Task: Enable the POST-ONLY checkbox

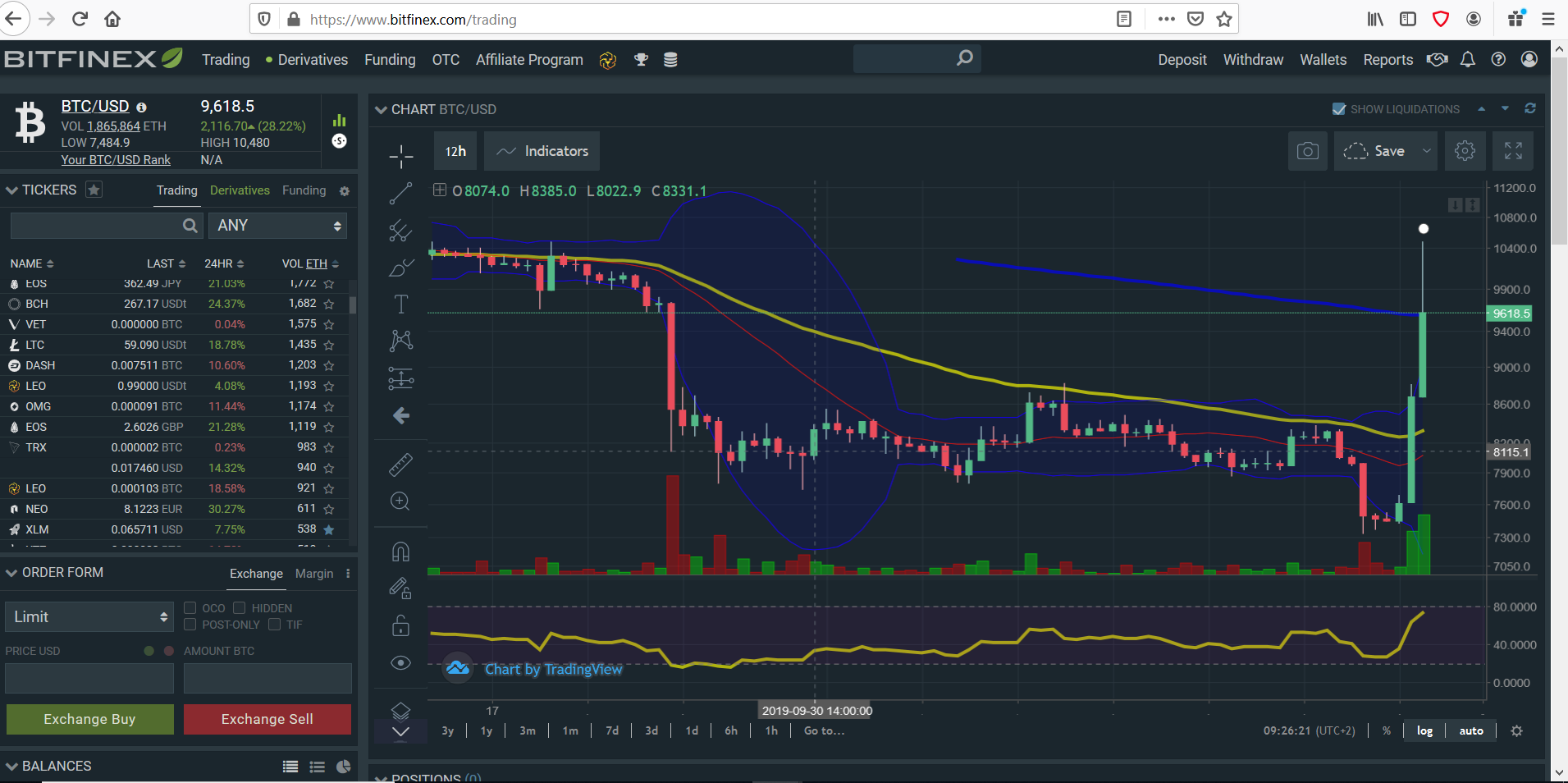Action: 190,625
